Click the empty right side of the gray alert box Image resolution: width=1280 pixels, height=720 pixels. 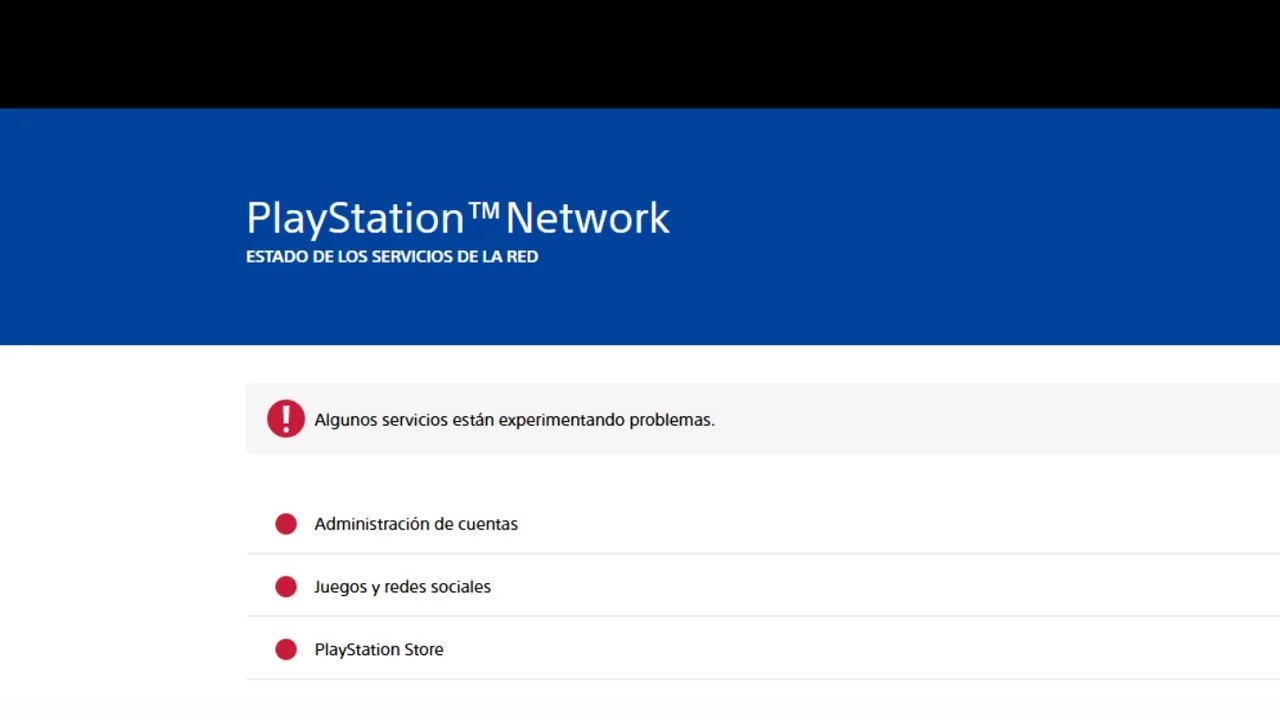tap(1050, 419)
